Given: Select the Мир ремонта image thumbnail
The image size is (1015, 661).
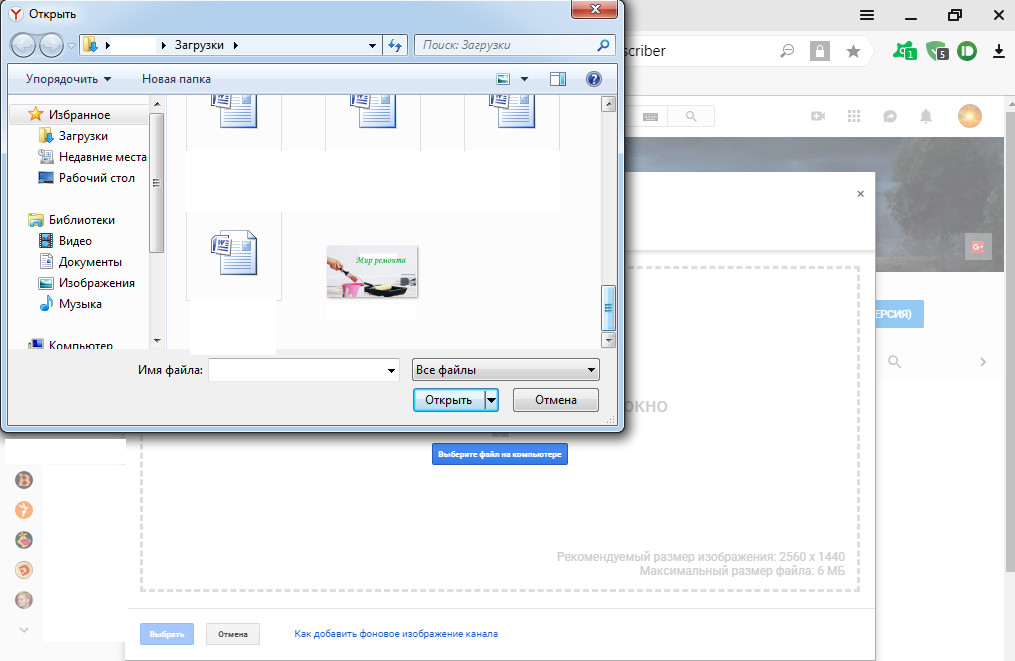Looking at the screenshot, I should tap(372, 272).
